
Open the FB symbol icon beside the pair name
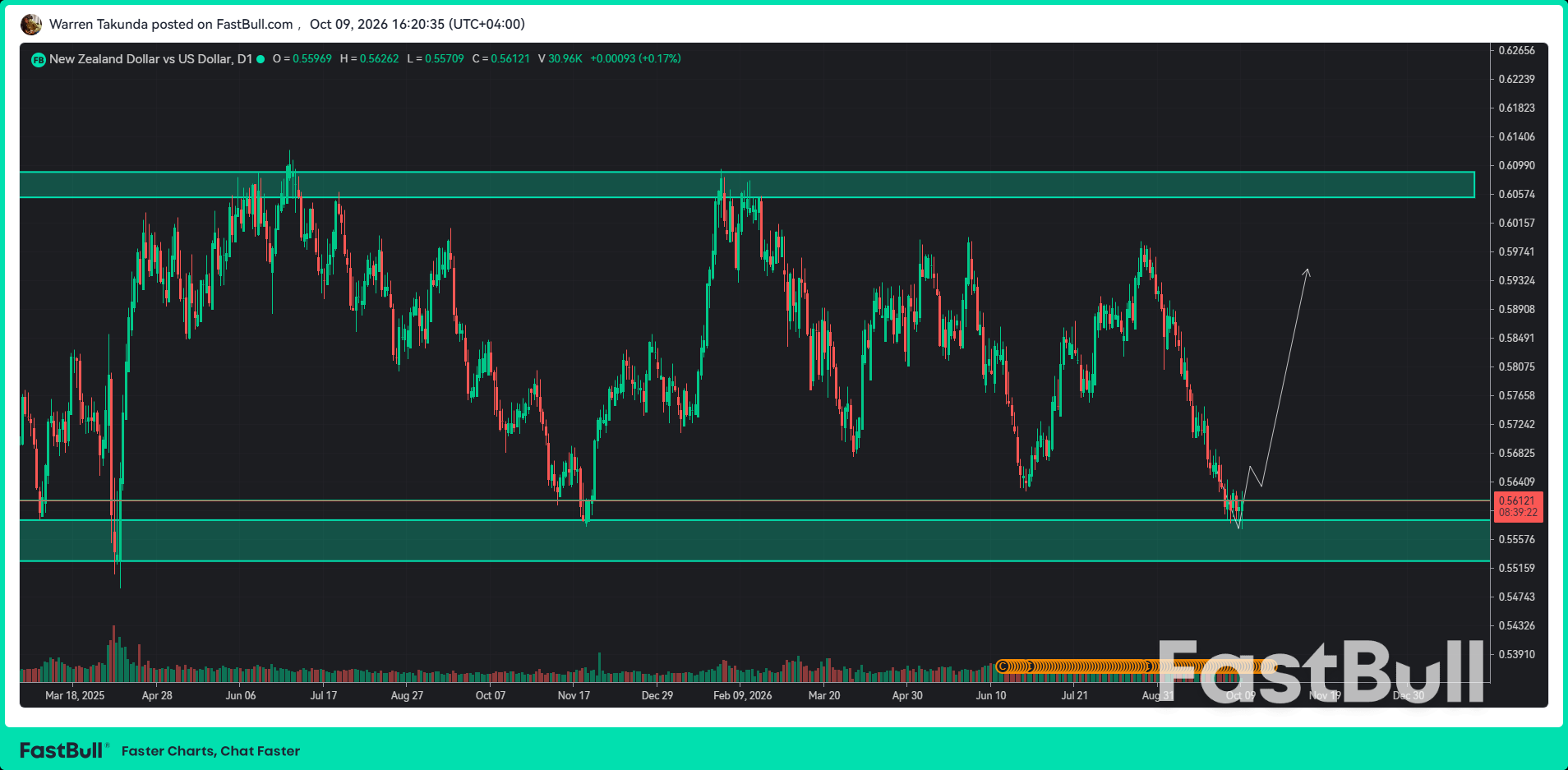(38, 59)
